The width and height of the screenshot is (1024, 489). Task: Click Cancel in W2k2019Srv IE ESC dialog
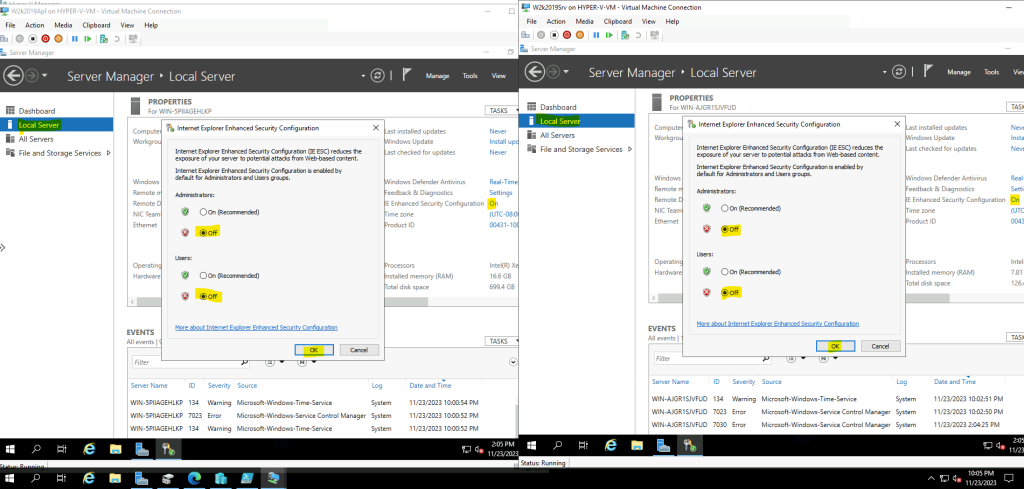click(x=880, y=346)
